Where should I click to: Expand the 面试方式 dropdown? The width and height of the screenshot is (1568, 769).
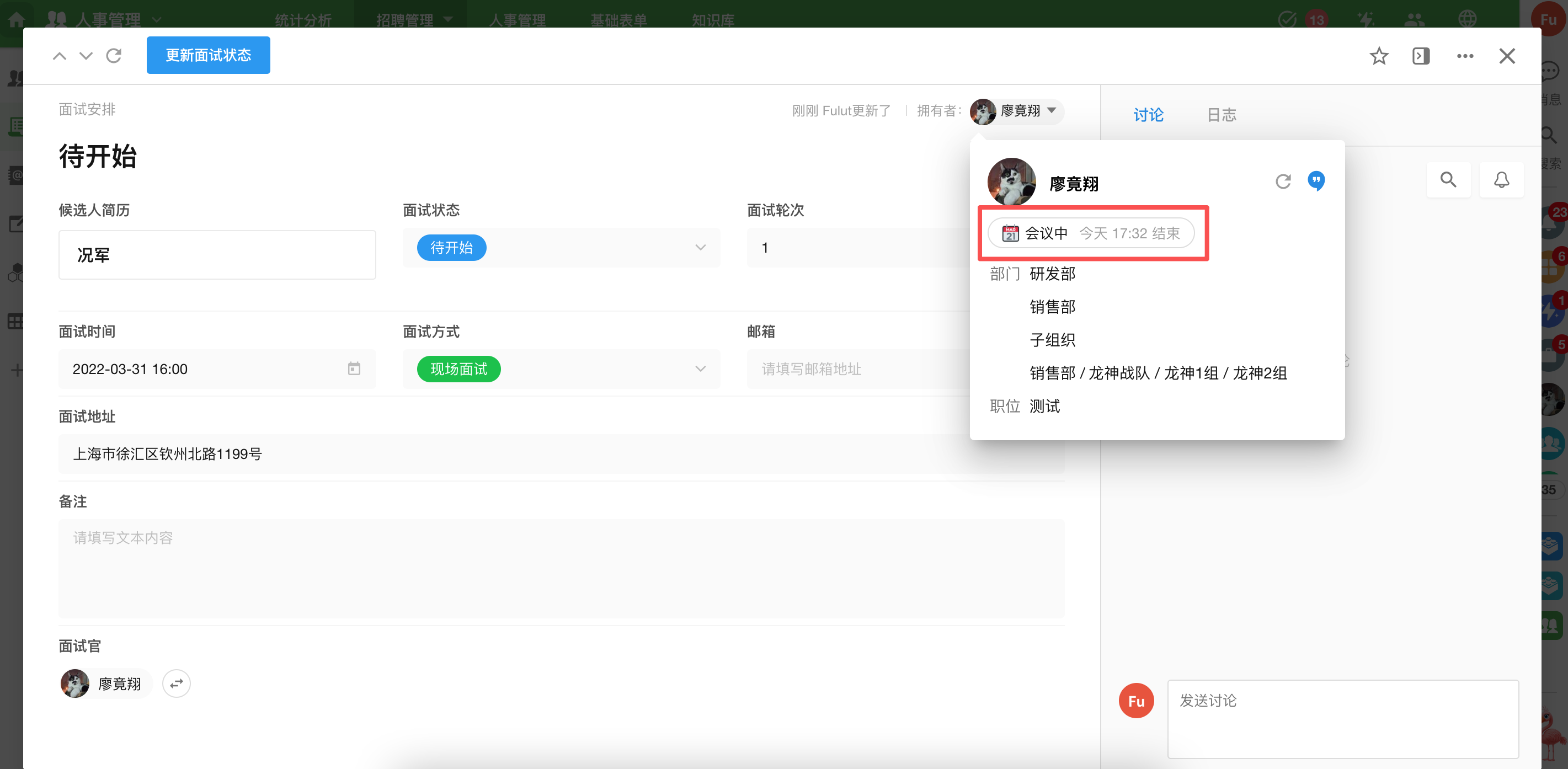[700, 369]
